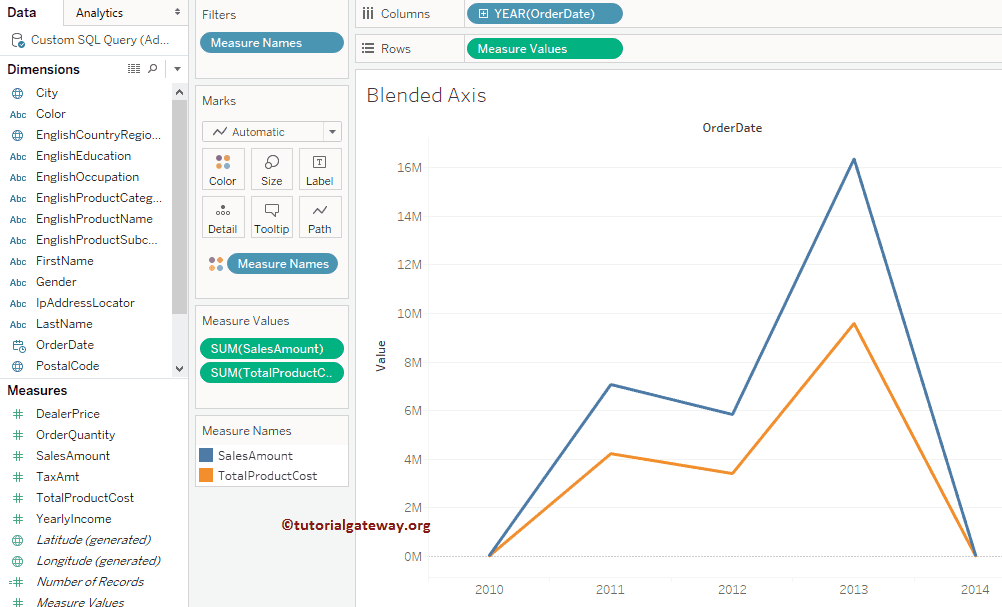Click the Custom SQL Query data source icon

coord(16,39)
